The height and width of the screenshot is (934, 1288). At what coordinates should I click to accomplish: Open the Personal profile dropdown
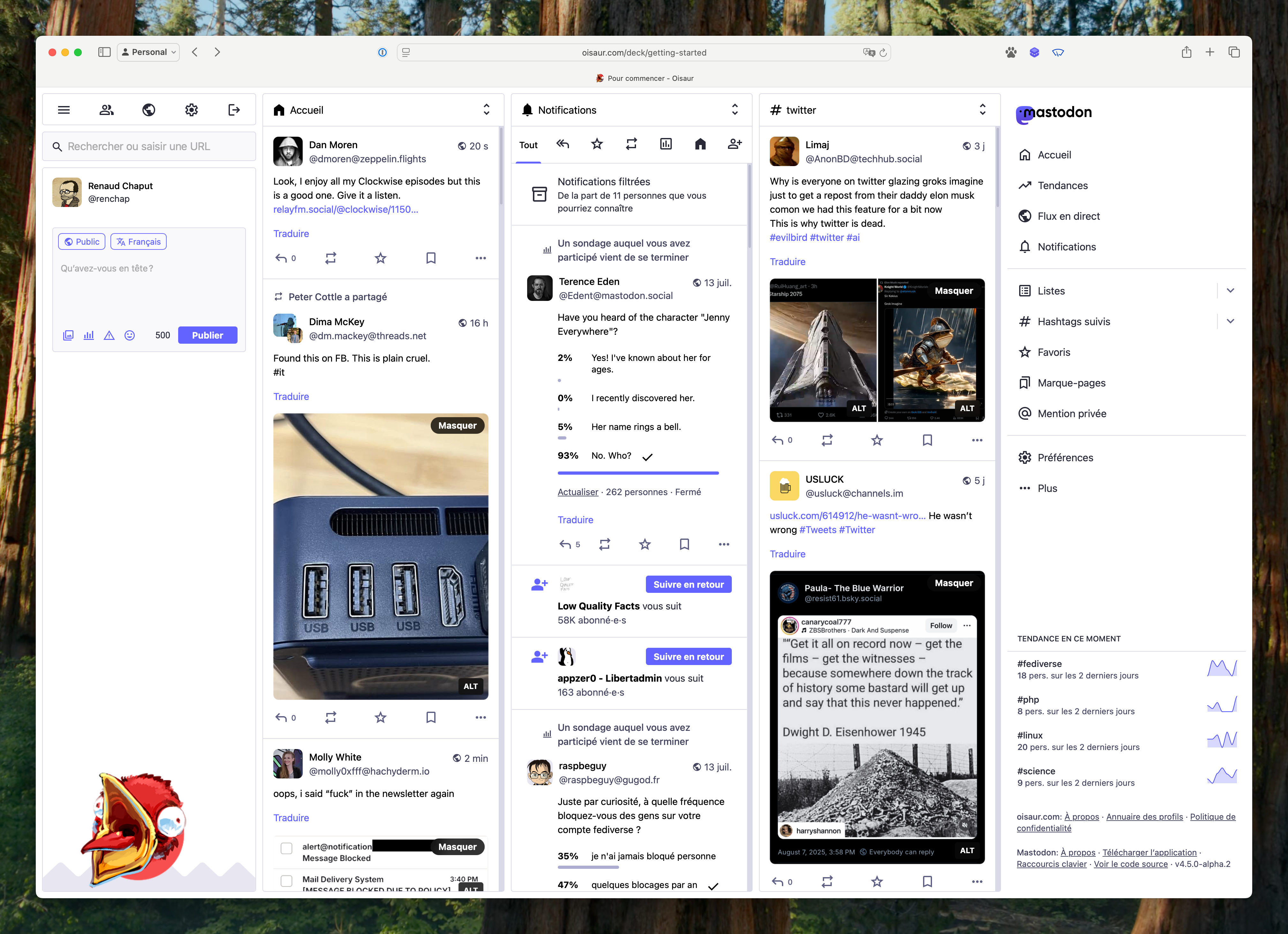tap(148, 52)
